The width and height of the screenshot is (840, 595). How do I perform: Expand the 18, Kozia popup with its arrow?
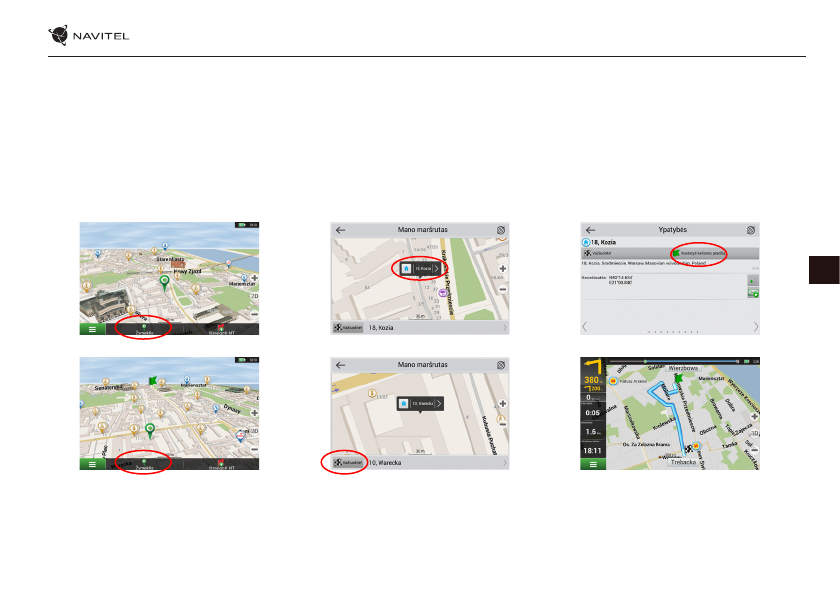pos(437,268)
